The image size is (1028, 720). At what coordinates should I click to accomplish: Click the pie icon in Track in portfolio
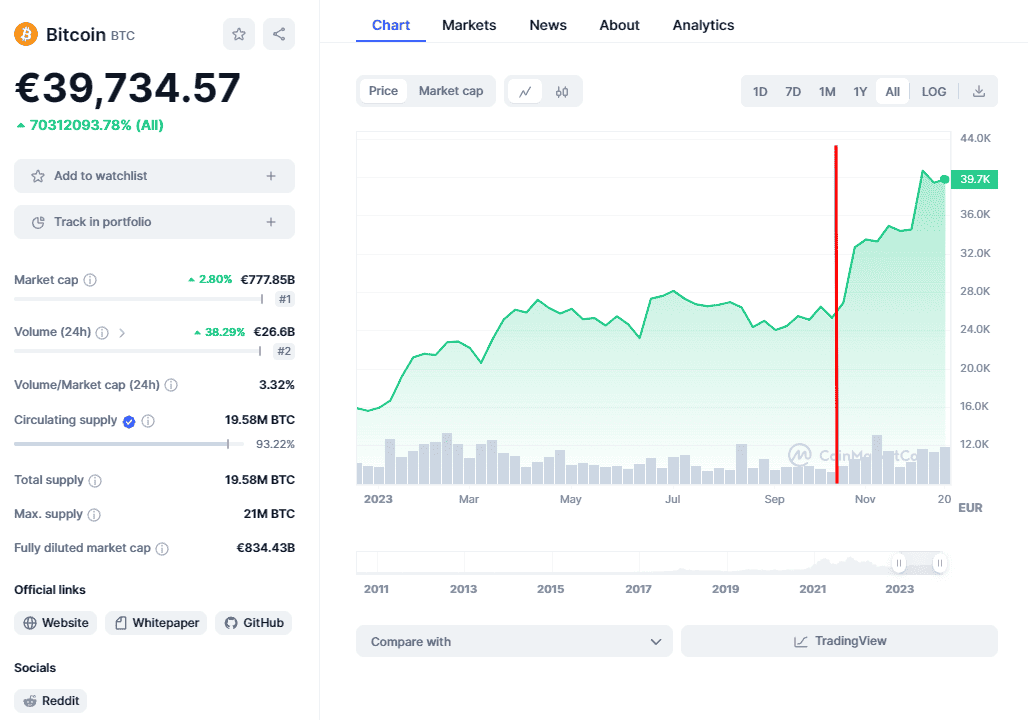[38, 222]
